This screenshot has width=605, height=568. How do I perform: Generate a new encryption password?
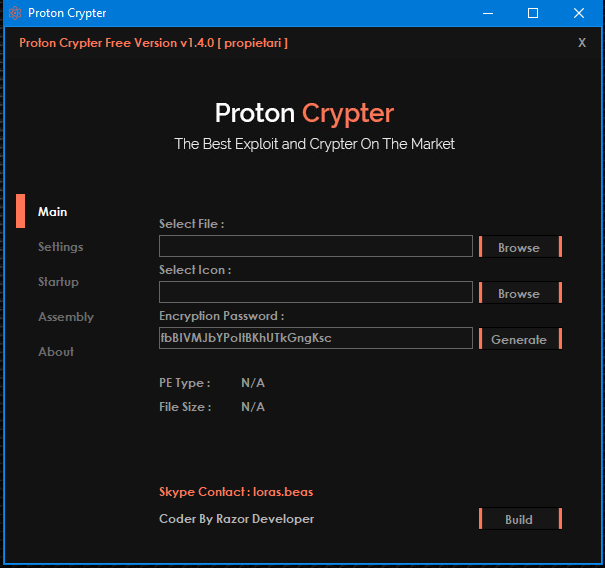(520, 339)
